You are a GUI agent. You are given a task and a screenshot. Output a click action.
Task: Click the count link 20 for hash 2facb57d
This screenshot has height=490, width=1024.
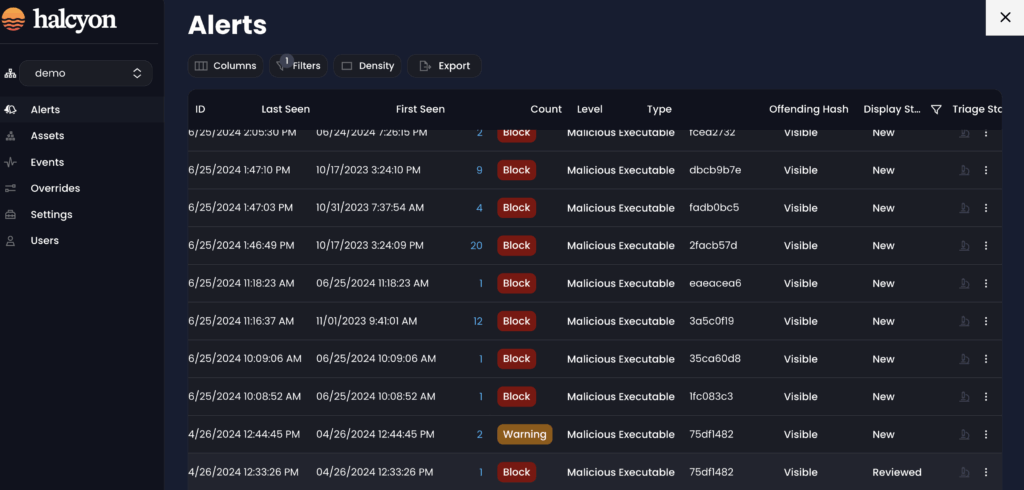pyautogui.click(x=476, y=246)
